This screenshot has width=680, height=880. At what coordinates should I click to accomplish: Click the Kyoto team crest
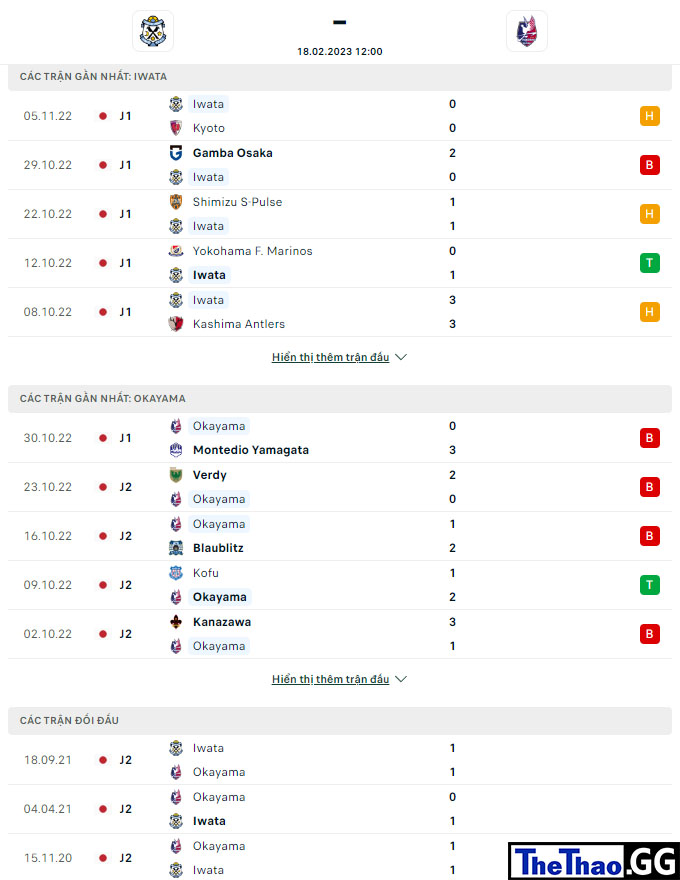point(176,128)
